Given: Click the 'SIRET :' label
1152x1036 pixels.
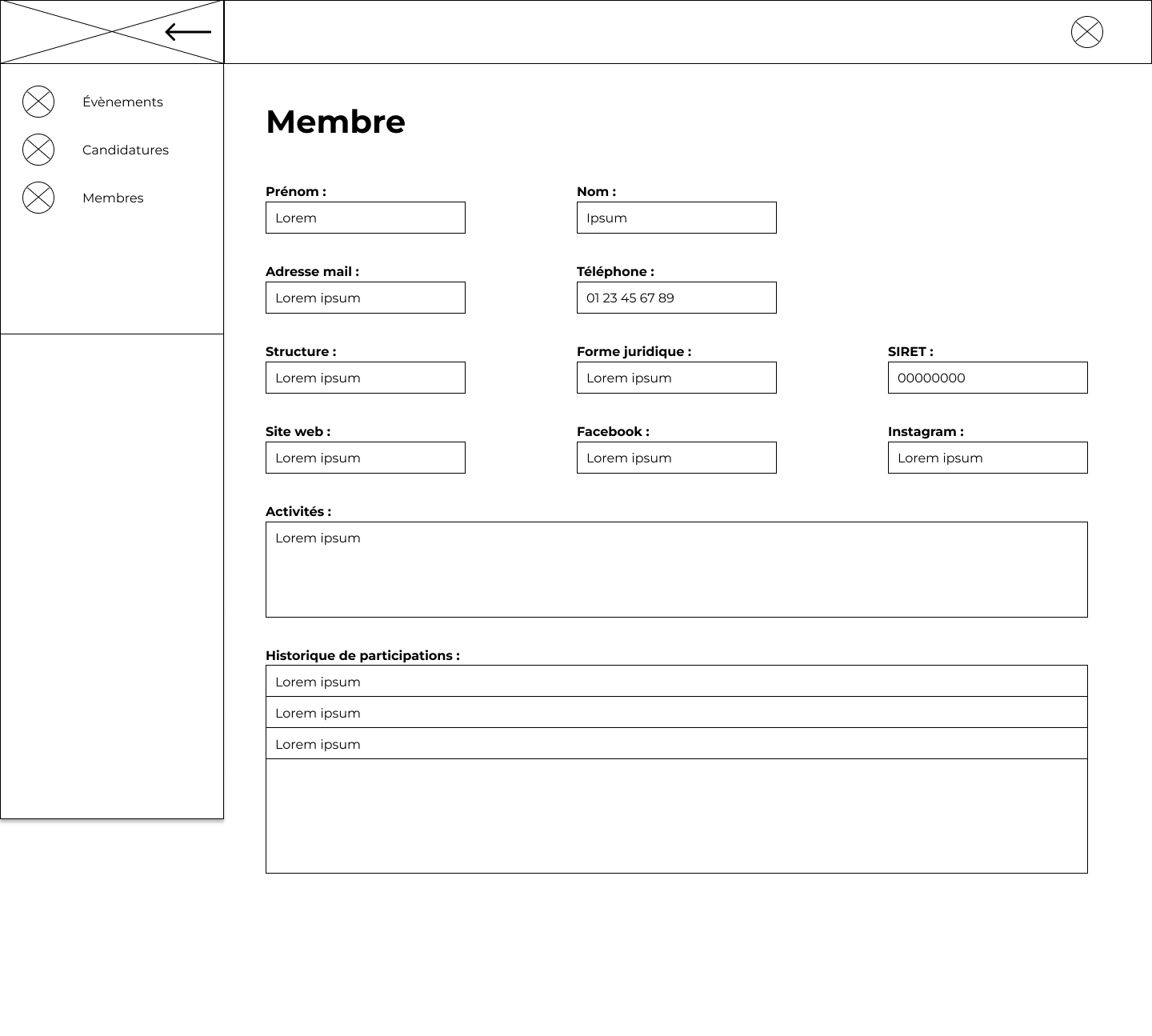Looking at the screenshot, I should (x=910, y=351).
